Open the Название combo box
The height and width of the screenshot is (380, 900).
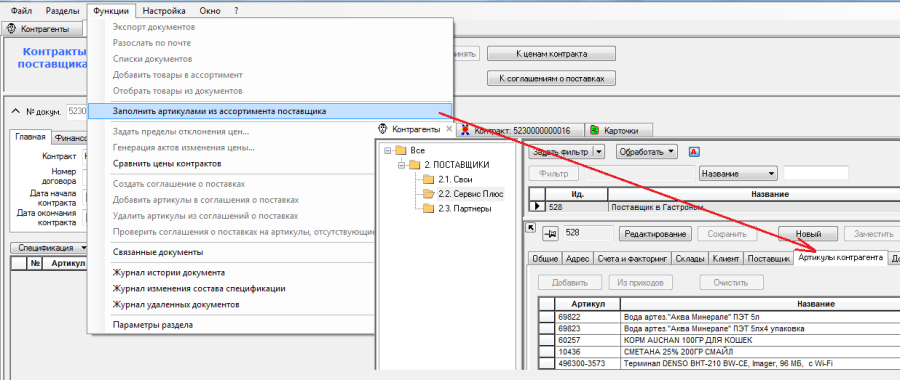coord(738,173)
